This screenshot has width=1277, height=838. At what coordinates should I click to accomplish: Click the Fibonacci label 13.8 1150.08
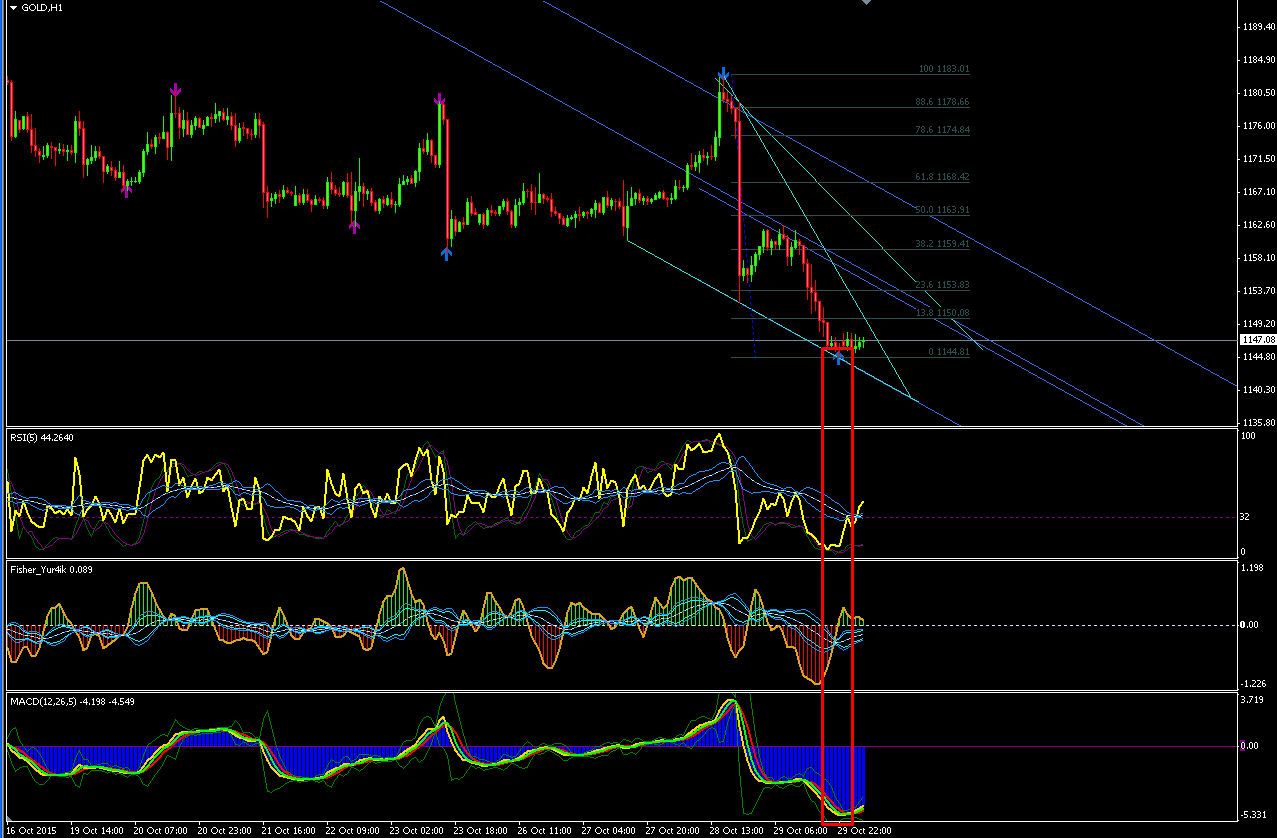click(x=942, y=313)
